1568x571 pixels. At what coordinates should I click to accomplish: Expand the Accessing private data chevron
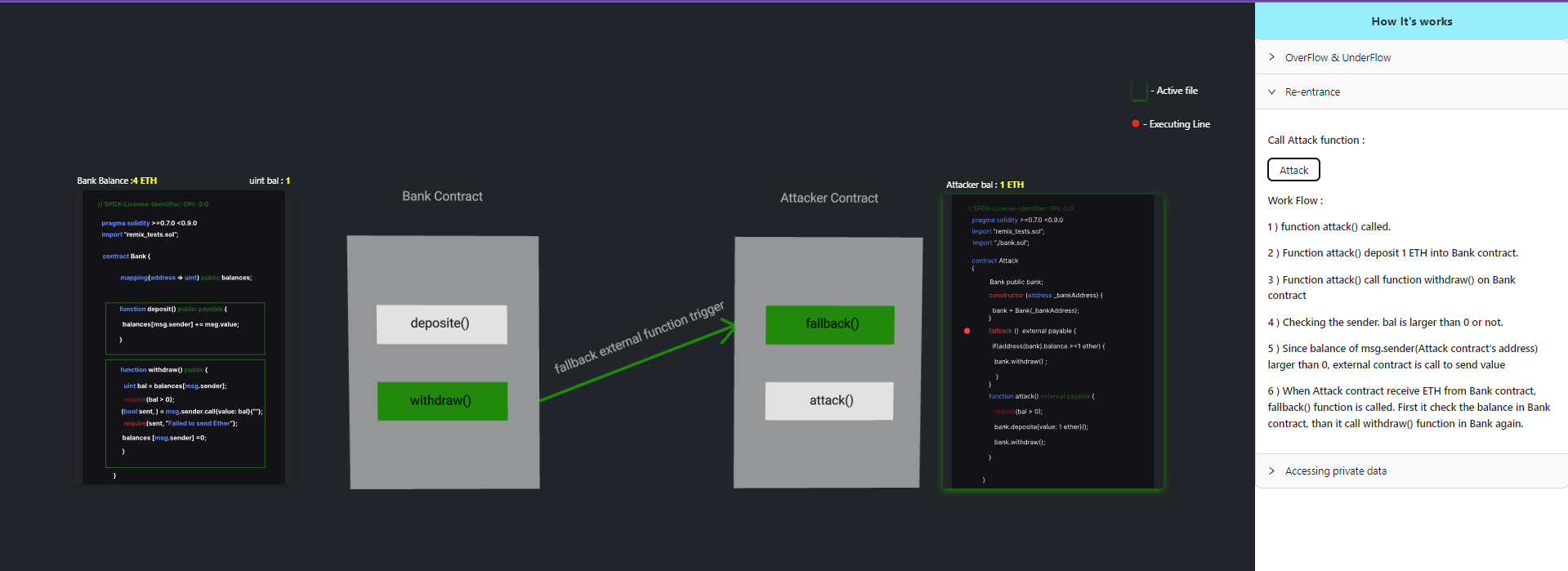click(1271, 471)
